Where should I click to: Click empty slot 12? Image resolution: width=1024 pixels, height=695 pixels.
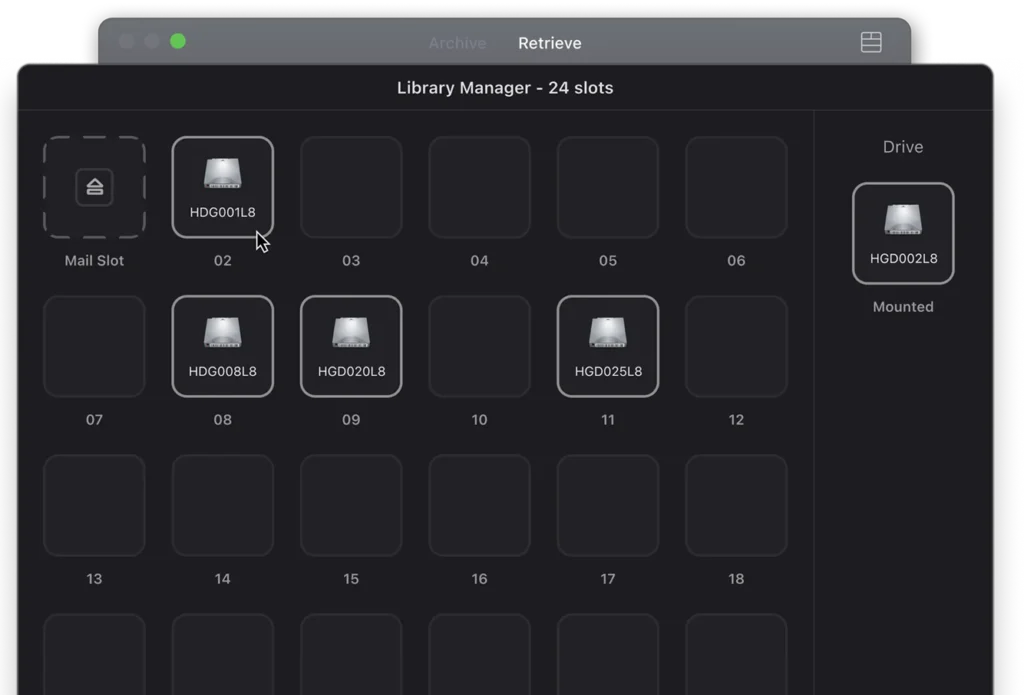coord(736,346)
